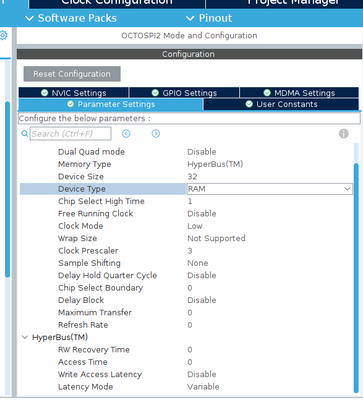
Task: Open the User Constants tab
Action: (281, 104)
